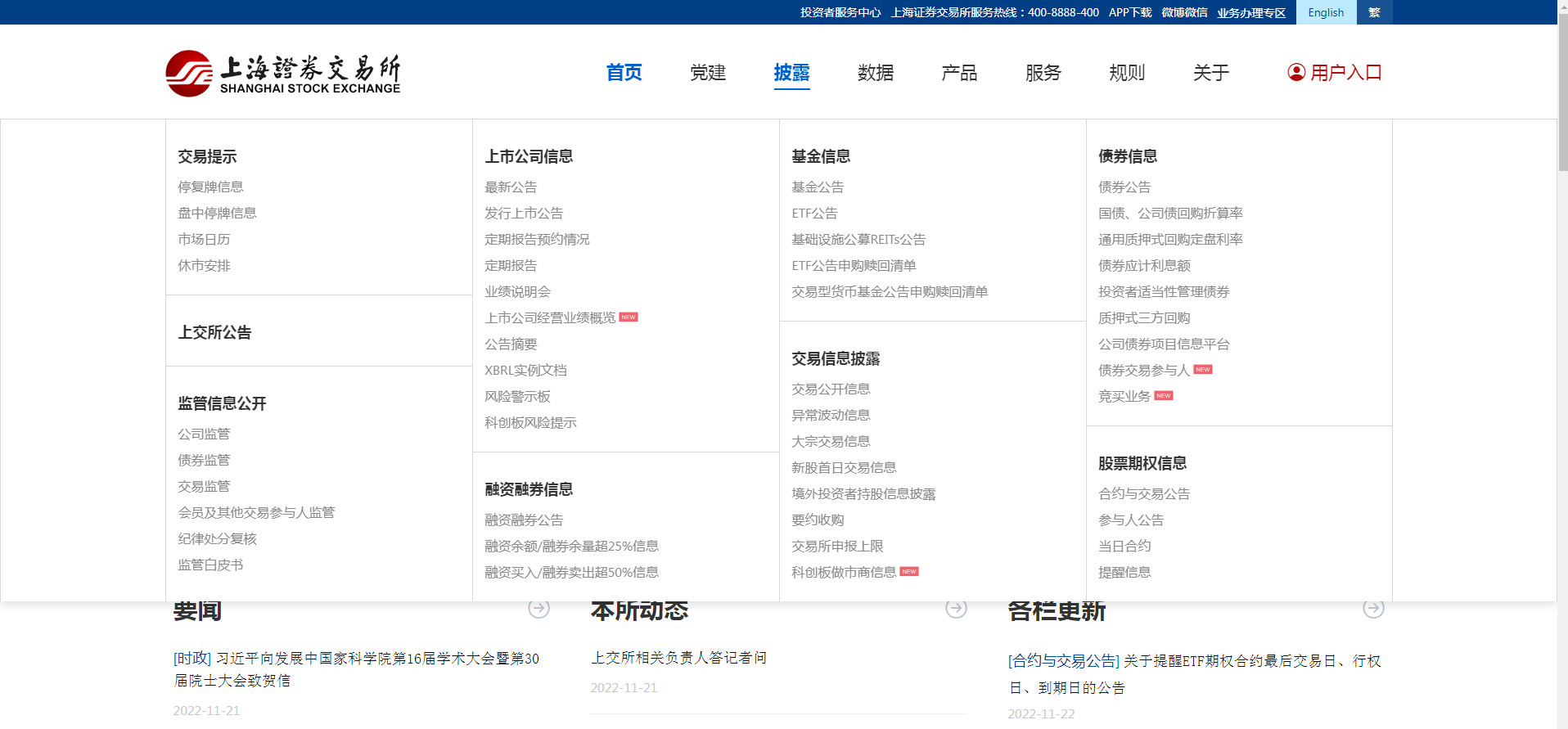Open 最新公告 under 上市公司信息
This screenshot has height=729, width=1568.
pos(511,187)
